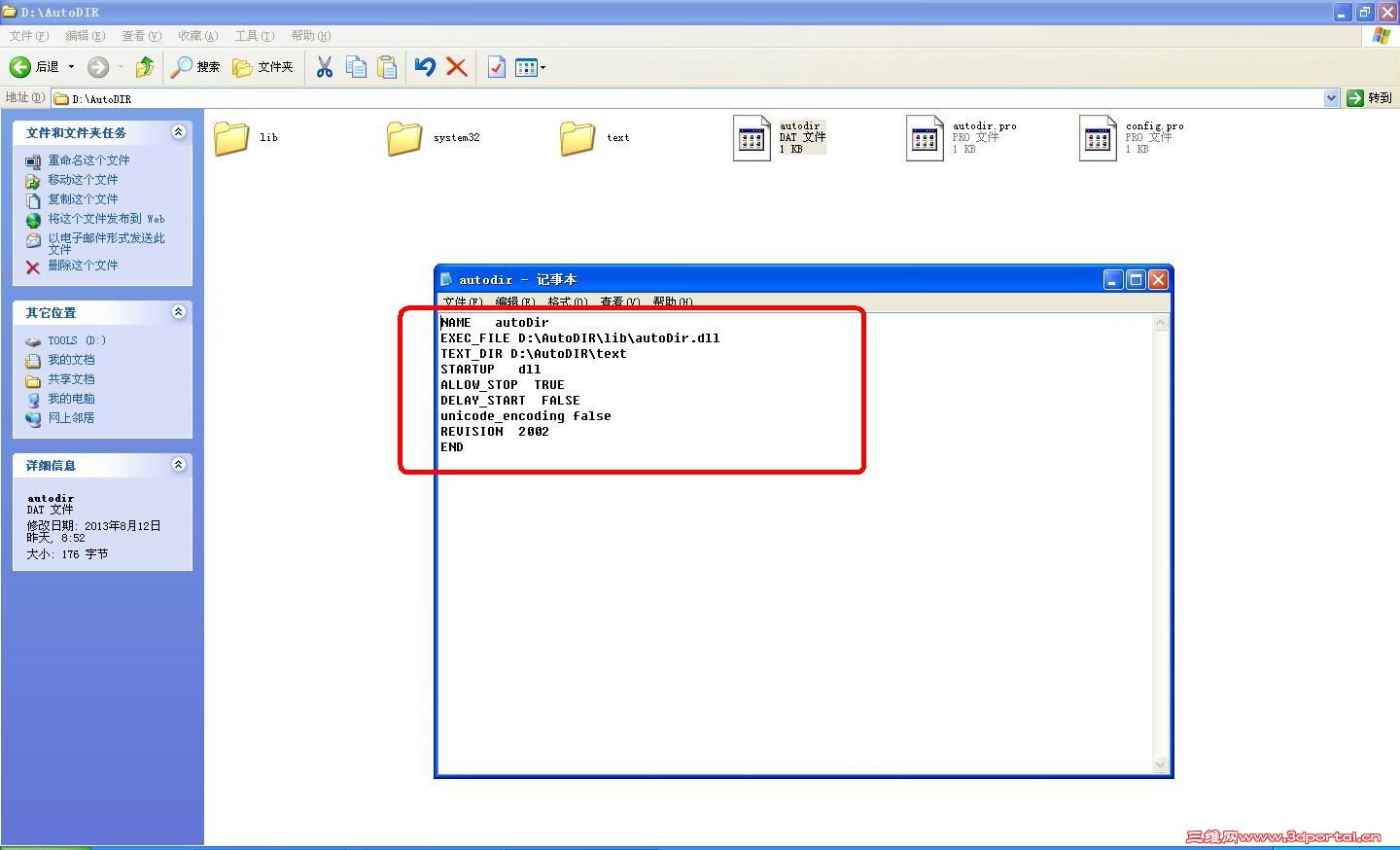Screen dimensions: 1400x850
Task: Open Notepad 帮助(H) menu
Action: pyautogui.click(x=673, y=301)
